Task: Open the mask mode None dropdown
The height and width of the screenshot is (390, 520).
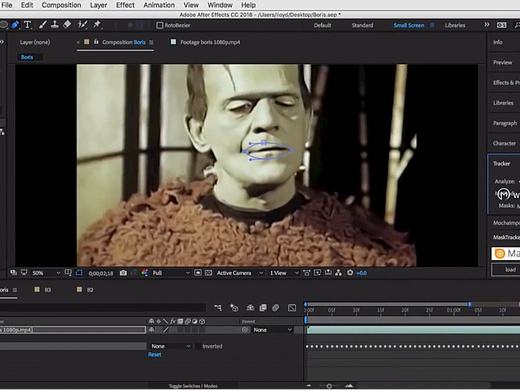Action: pyautogui.click(x=170, y=346)
